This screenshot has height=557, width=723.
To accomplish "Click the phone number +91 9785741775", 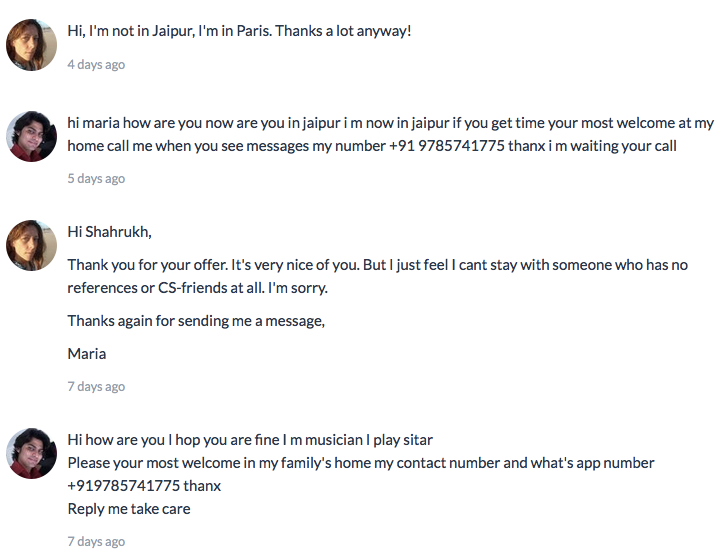I will click(447, 146).
